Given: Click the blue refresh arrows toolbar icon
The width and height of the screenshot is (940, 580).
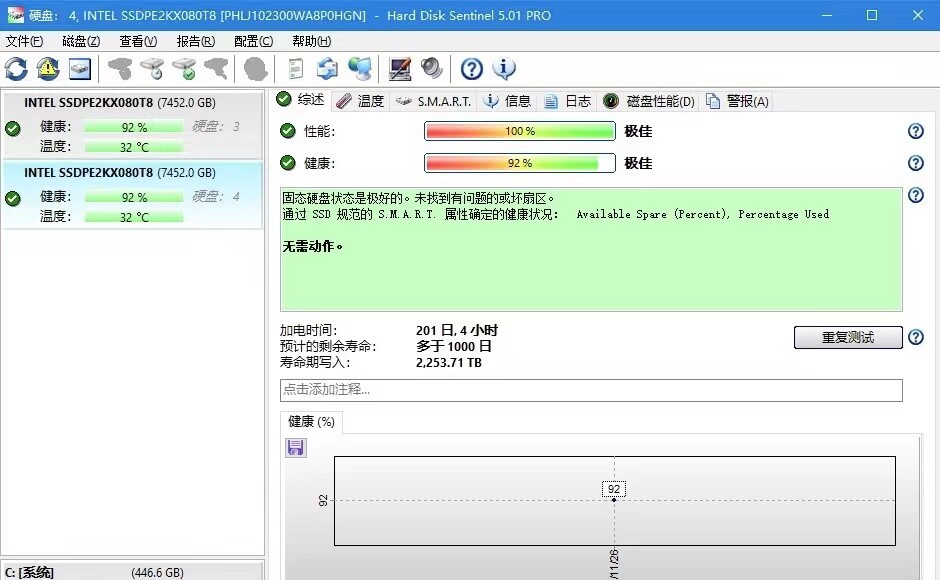Looking at the screenshot, I should (16, 69).
